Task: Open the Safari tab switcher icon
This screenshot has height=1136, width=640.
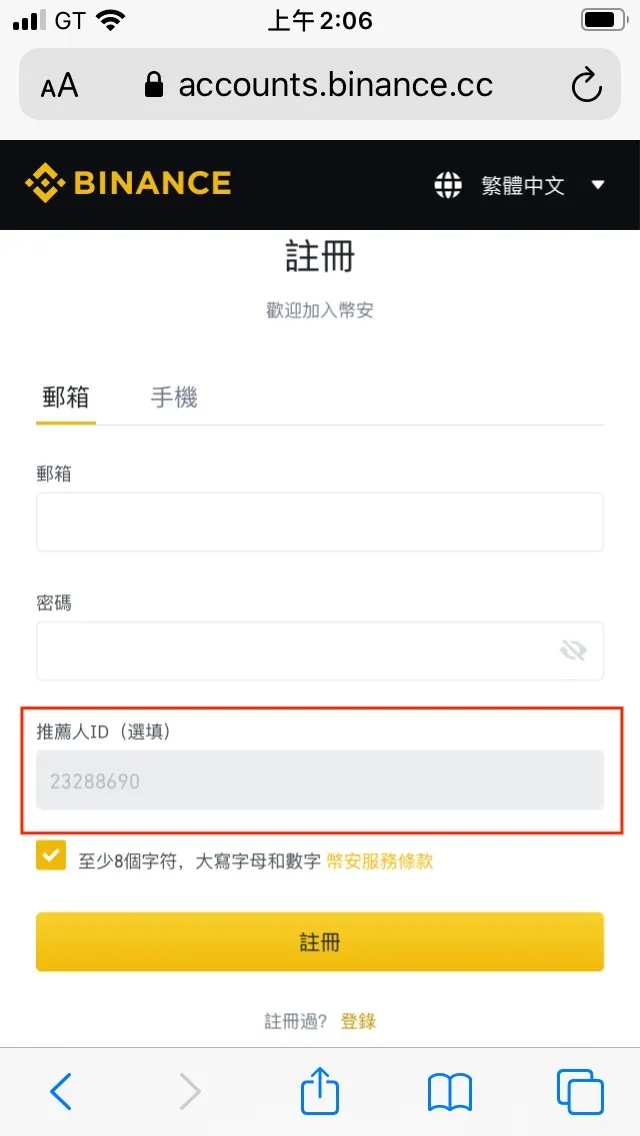Action: click(579, 1091)
